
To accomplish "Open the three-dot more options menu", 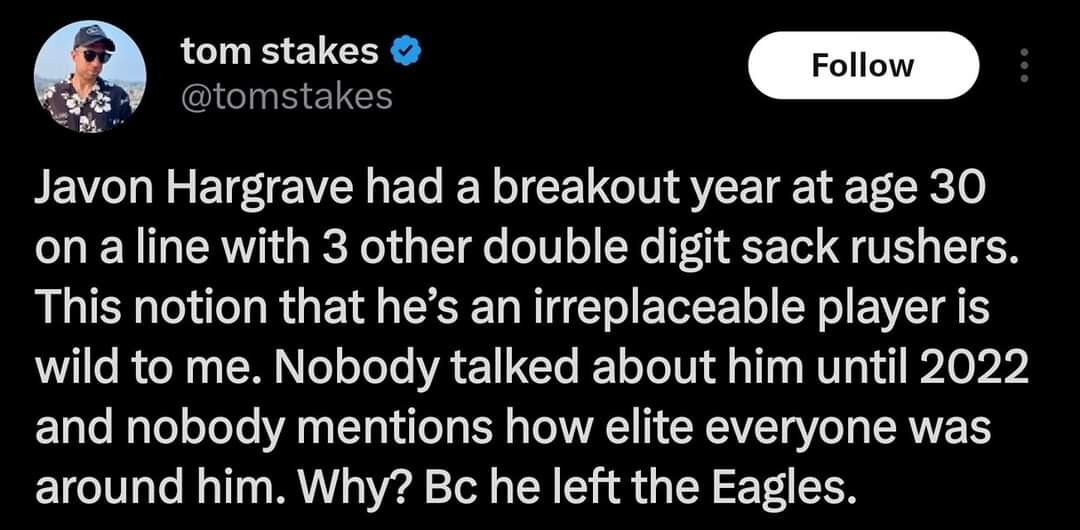I will click(1021, 65).
